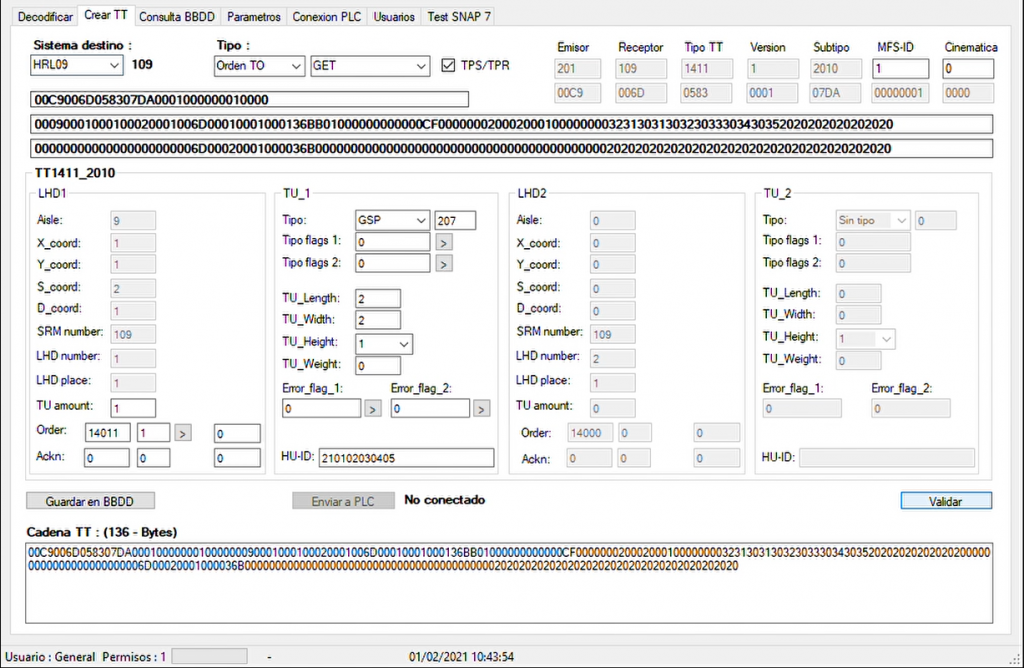Screen dimensions: 1024x668
Task: Switch to the Usuarios tab
Action: (x=393, y=16)
